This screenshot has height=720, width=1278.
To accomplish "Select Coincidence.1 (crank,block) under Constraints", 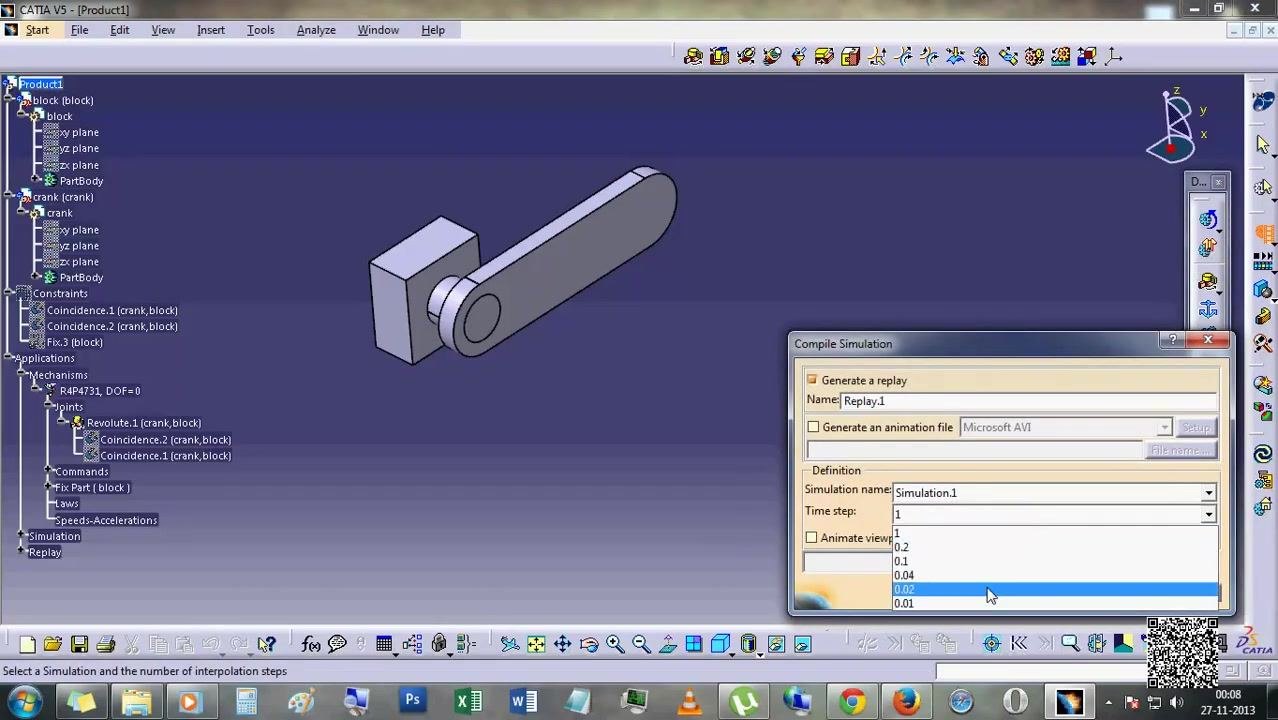I will click(x=112, y=310).
